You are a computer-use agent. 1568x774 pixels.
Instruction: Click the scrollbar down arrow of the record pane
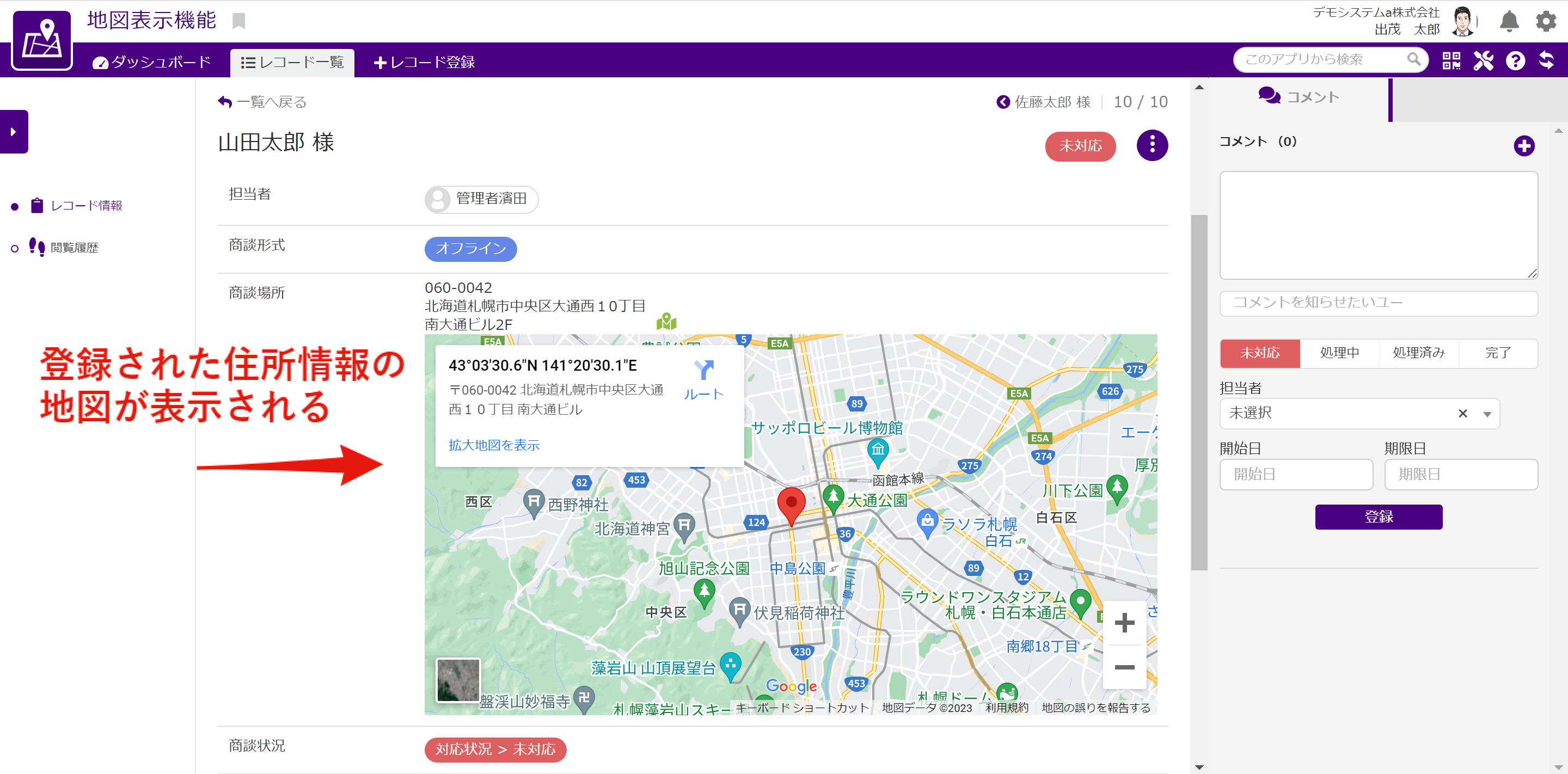coord(1199,767)
